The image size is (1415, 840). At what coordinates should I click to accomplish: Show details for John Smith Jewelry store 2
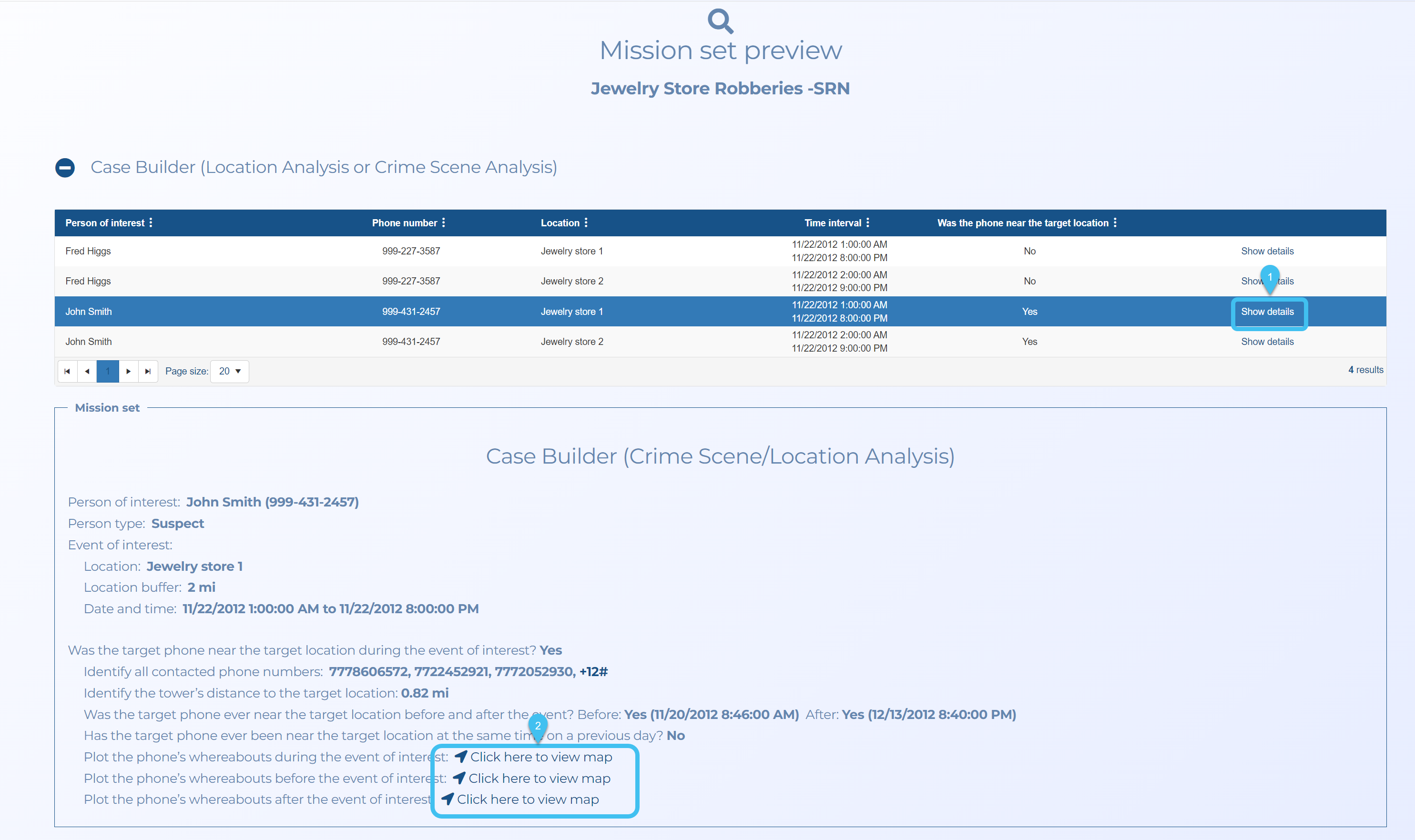pyautogui.click(x=1267, y=342)
